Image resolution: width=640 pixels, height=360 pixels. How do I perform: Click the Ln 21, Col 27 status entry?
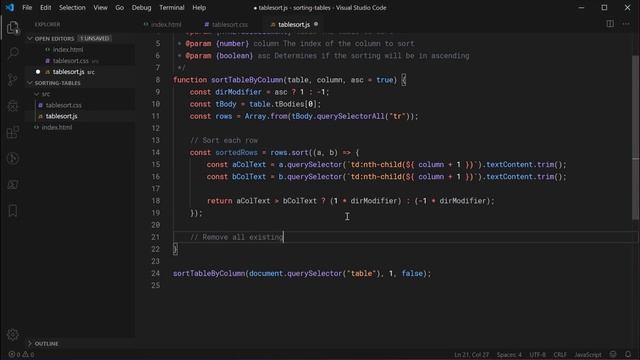pyautogui.click(x=471, y=354)
